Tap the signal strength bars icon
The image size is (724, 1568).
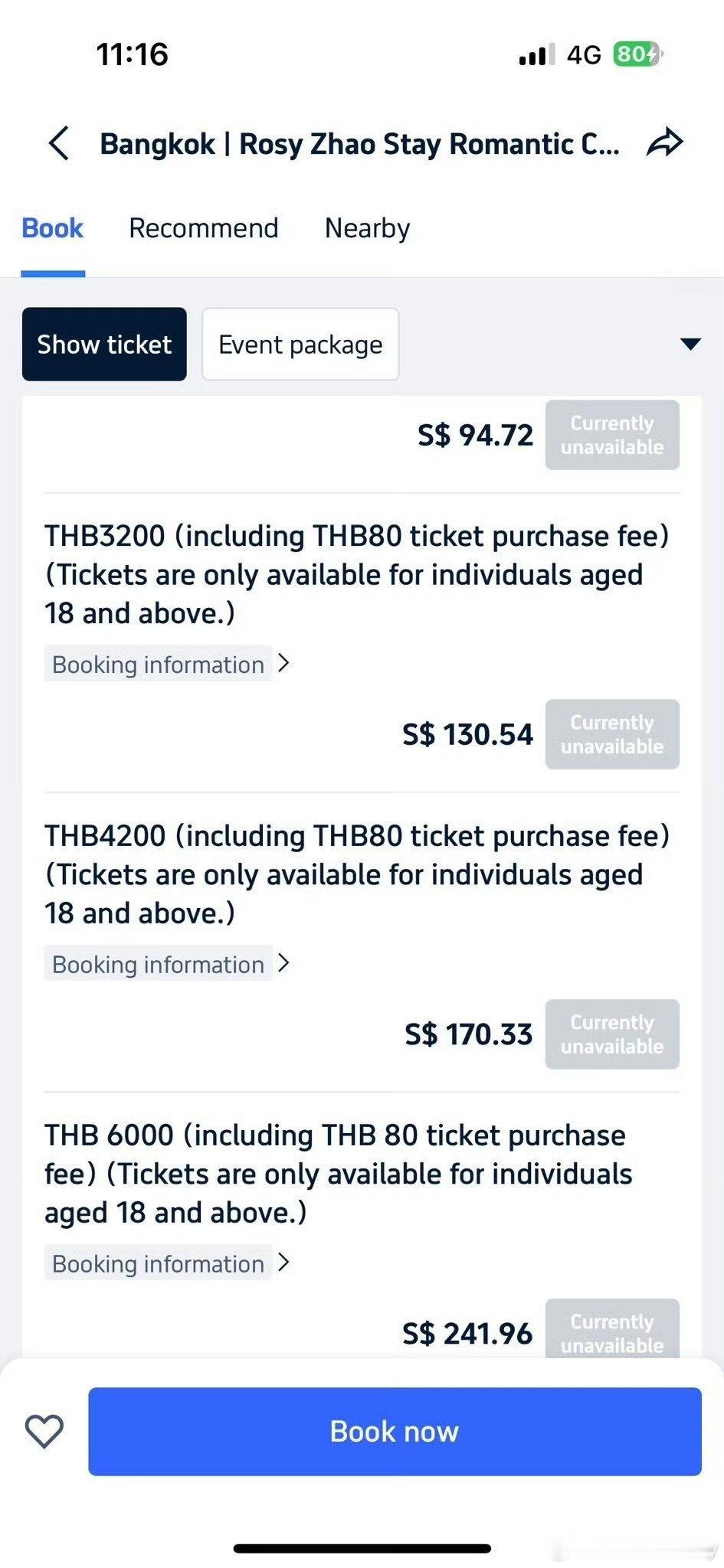click(536, 55)
